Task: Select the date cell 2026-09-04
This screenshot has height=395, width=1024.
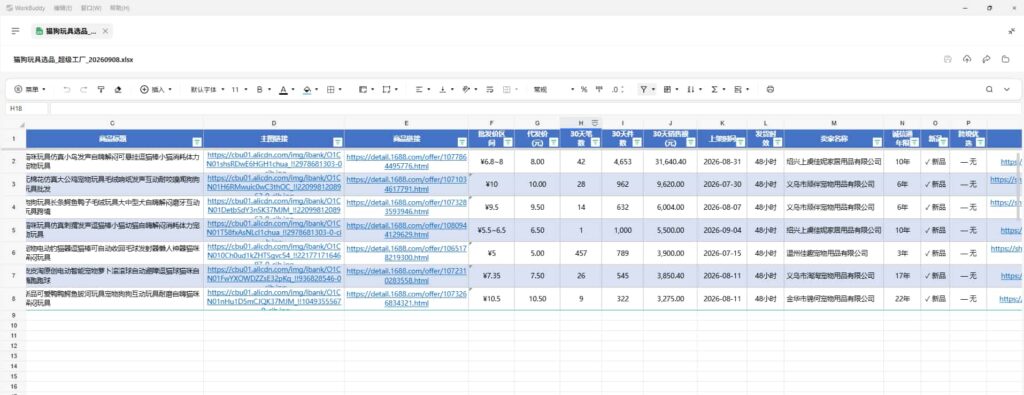Action: click(722, 230)
